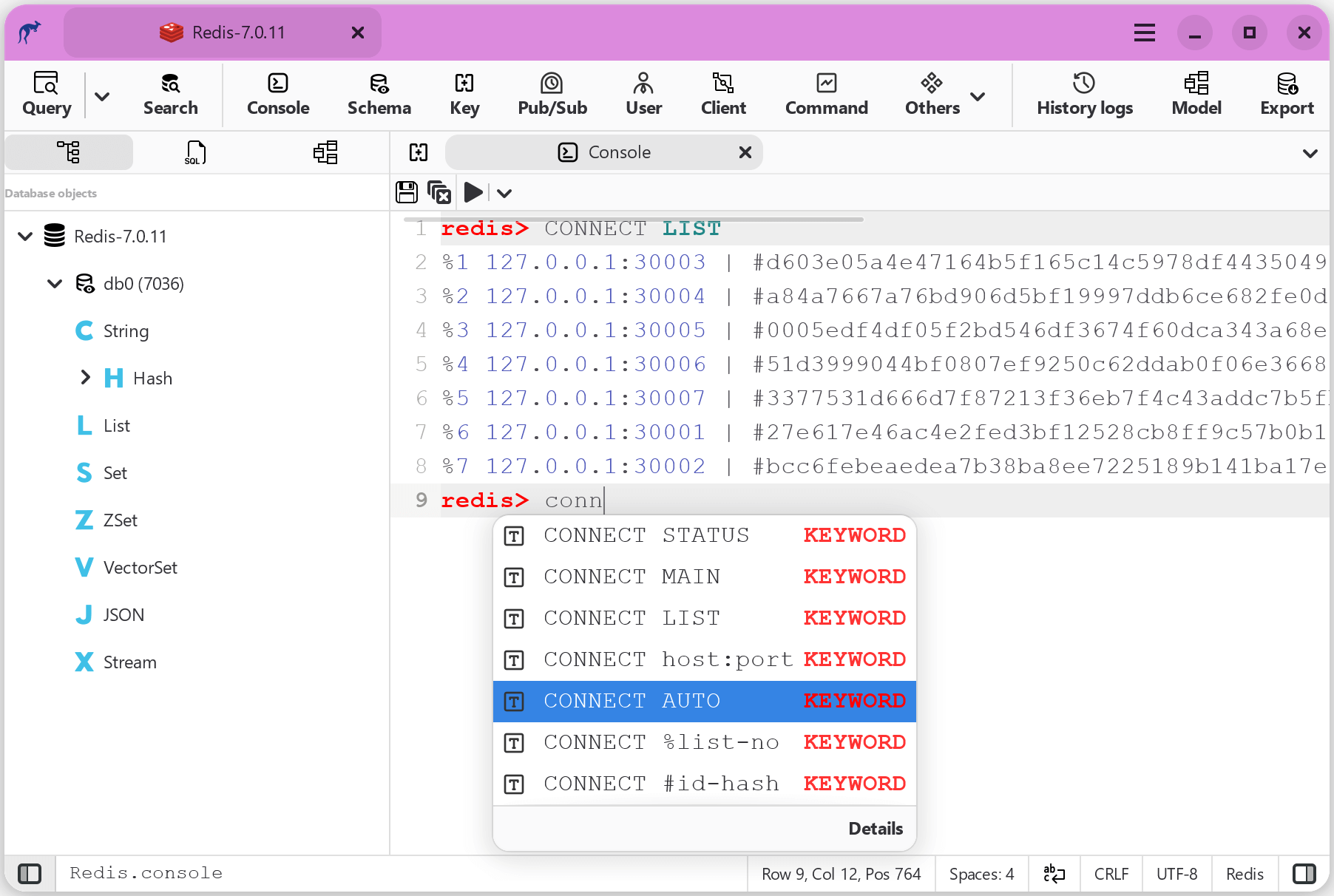Choose CONNECT AUTO suggestion

pyautogui.click(x=704, y=701)
